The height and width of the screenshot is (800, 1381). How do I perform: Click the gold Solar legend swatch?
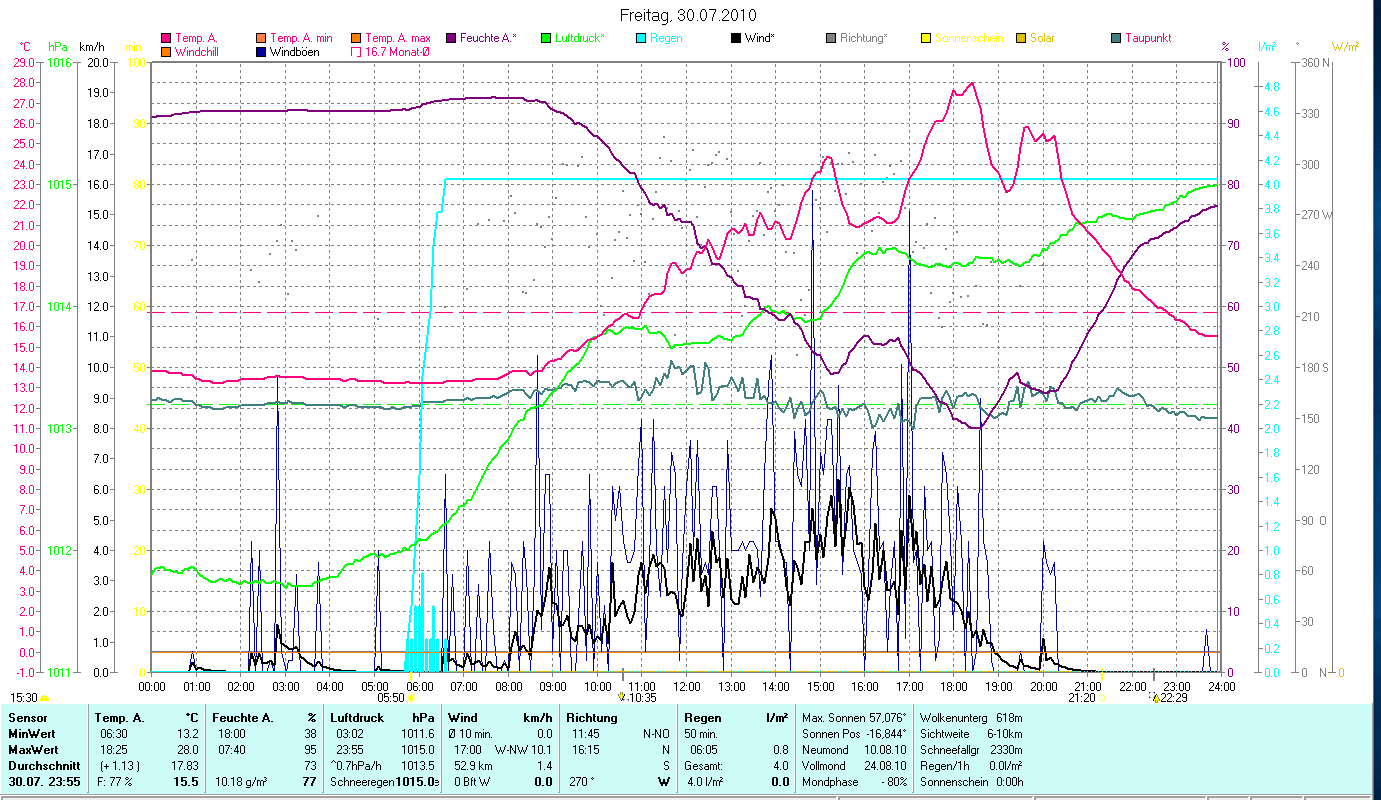point(1021,38)
